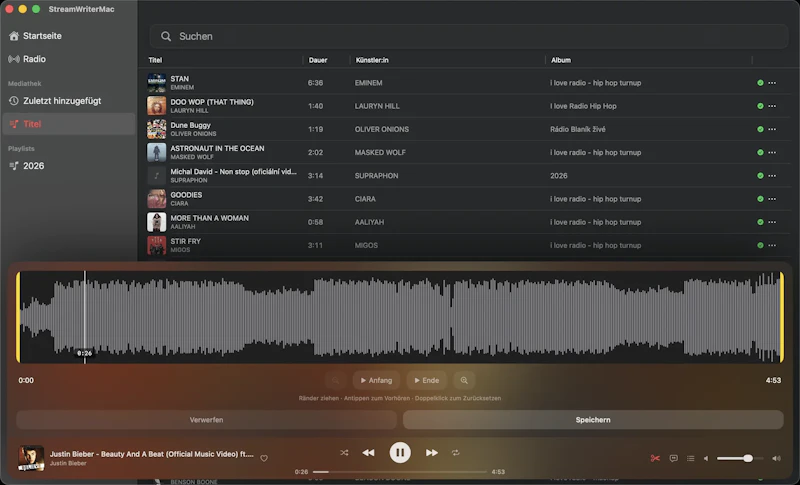The image size is (800, 485).
Task: Zoom in the waveform view
Action: tap(464, 380)
